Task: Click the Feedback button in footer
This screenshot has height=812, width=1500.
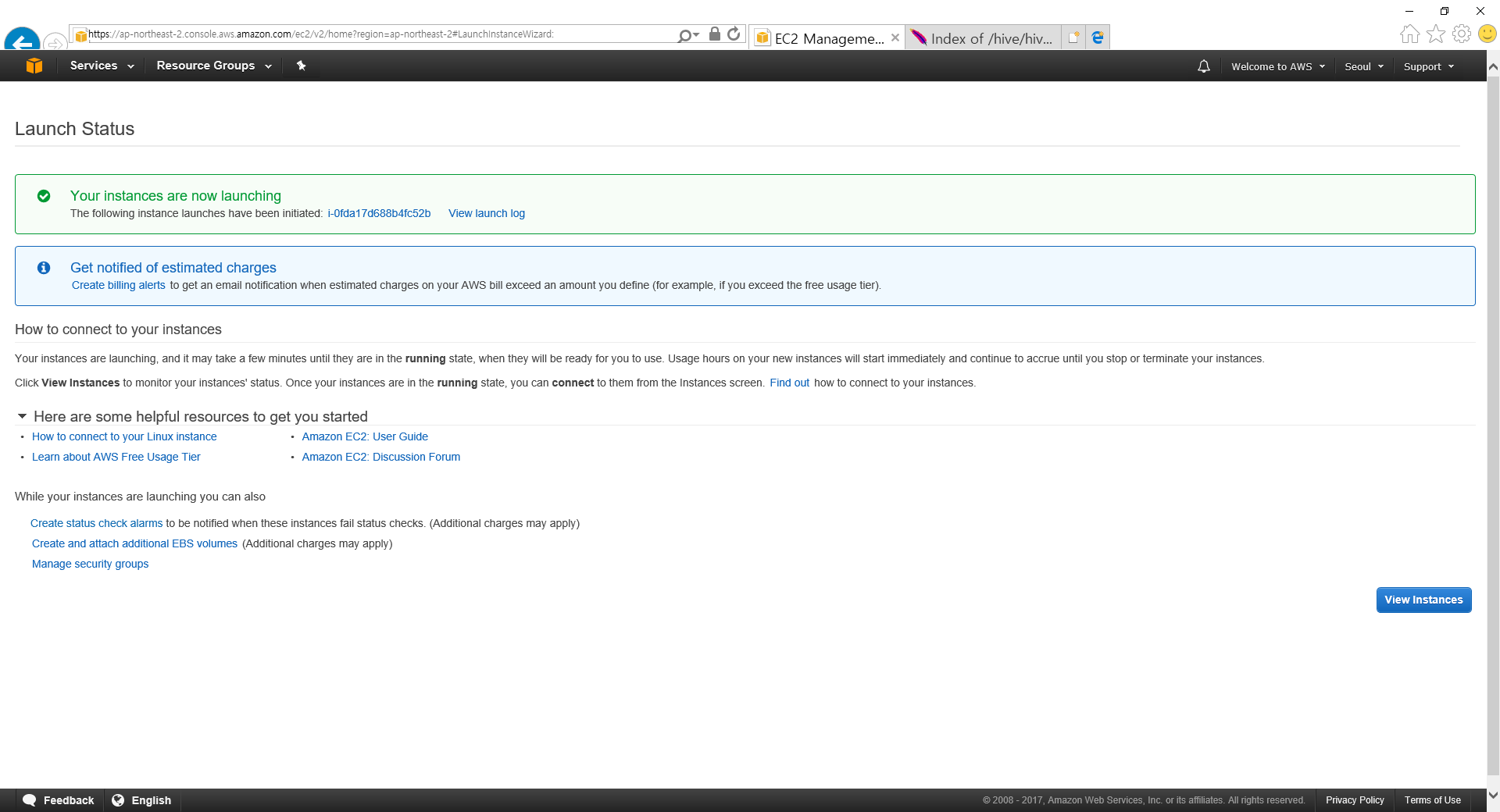Action: coord(59,800)
